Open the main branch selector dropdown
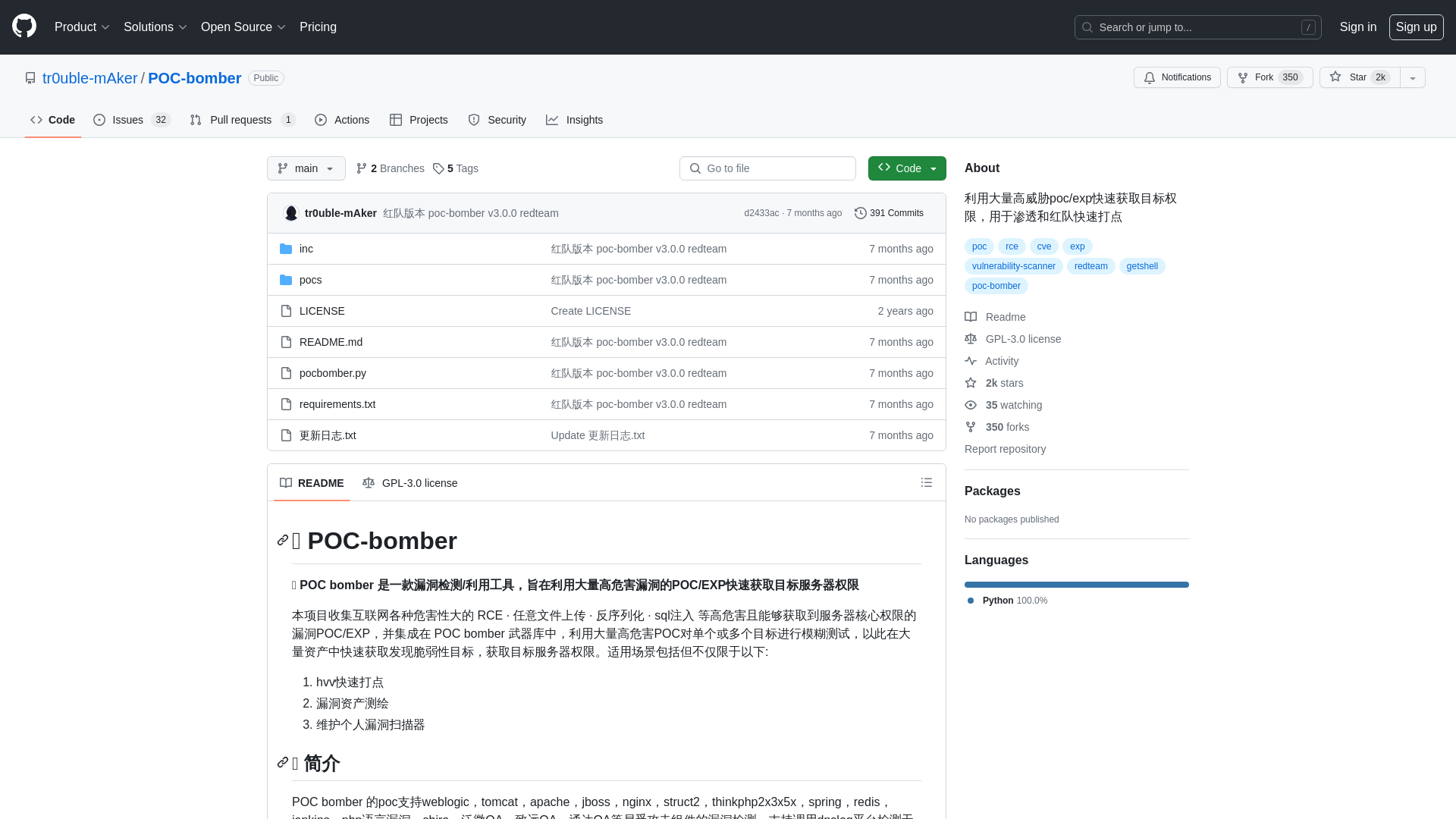Image resolution: width=1456 pixels, height=819 pixels. 306,168
